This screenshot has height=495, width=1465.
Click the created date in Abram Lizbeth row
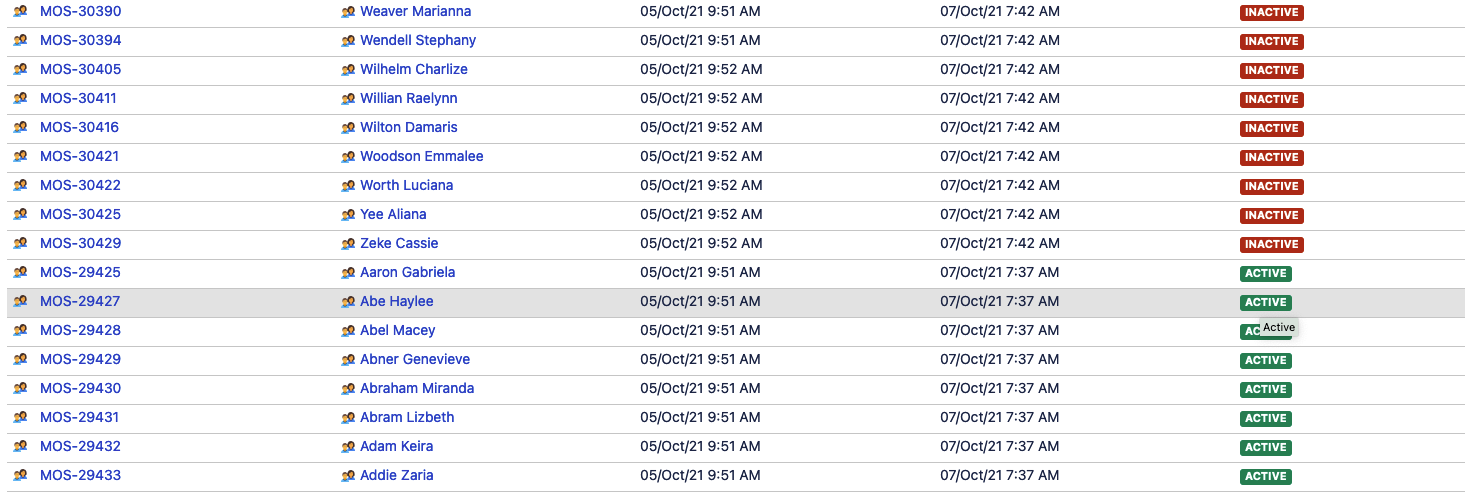[x=700, y=418]
